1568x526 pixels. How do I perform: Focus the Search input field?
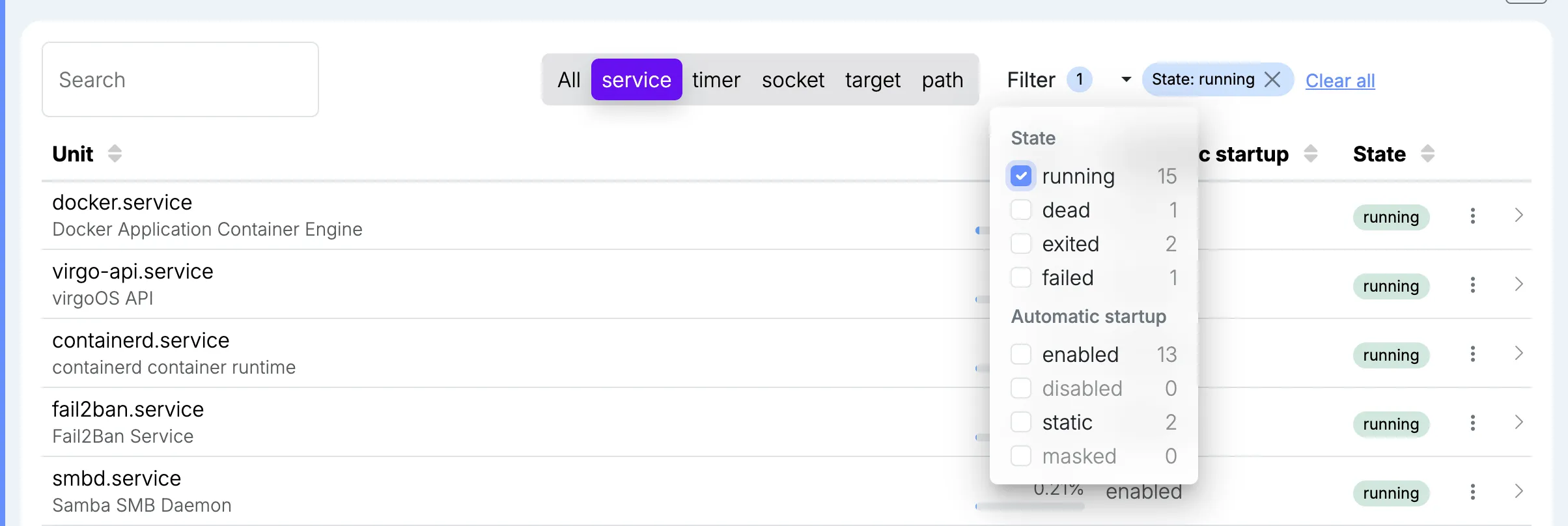[180, 79]
